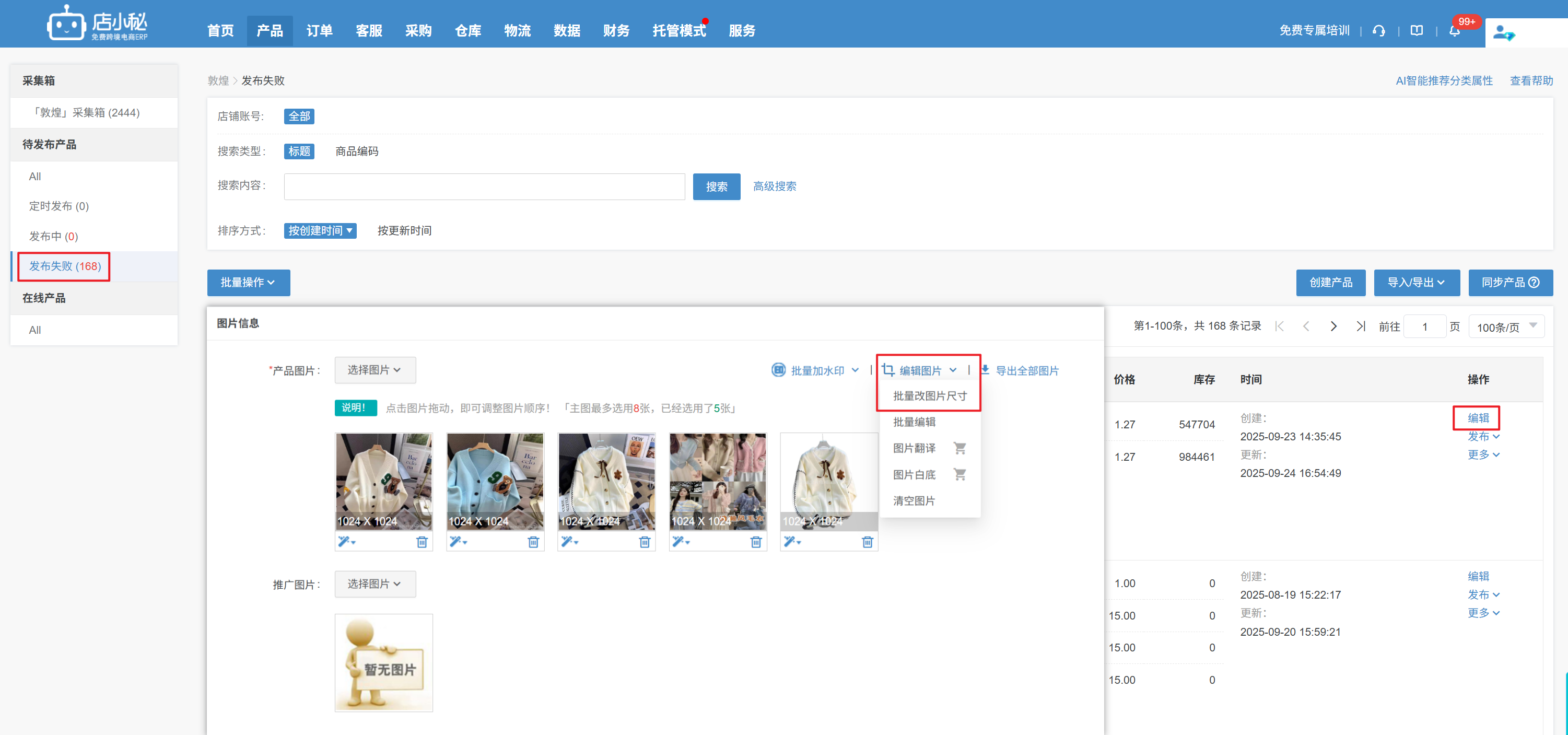The width and height of the screenshot is (1568, 735).
Task: Expand the 导入/导出 dropdown button
Action: pyautogui.click(x=1416, y=283)
